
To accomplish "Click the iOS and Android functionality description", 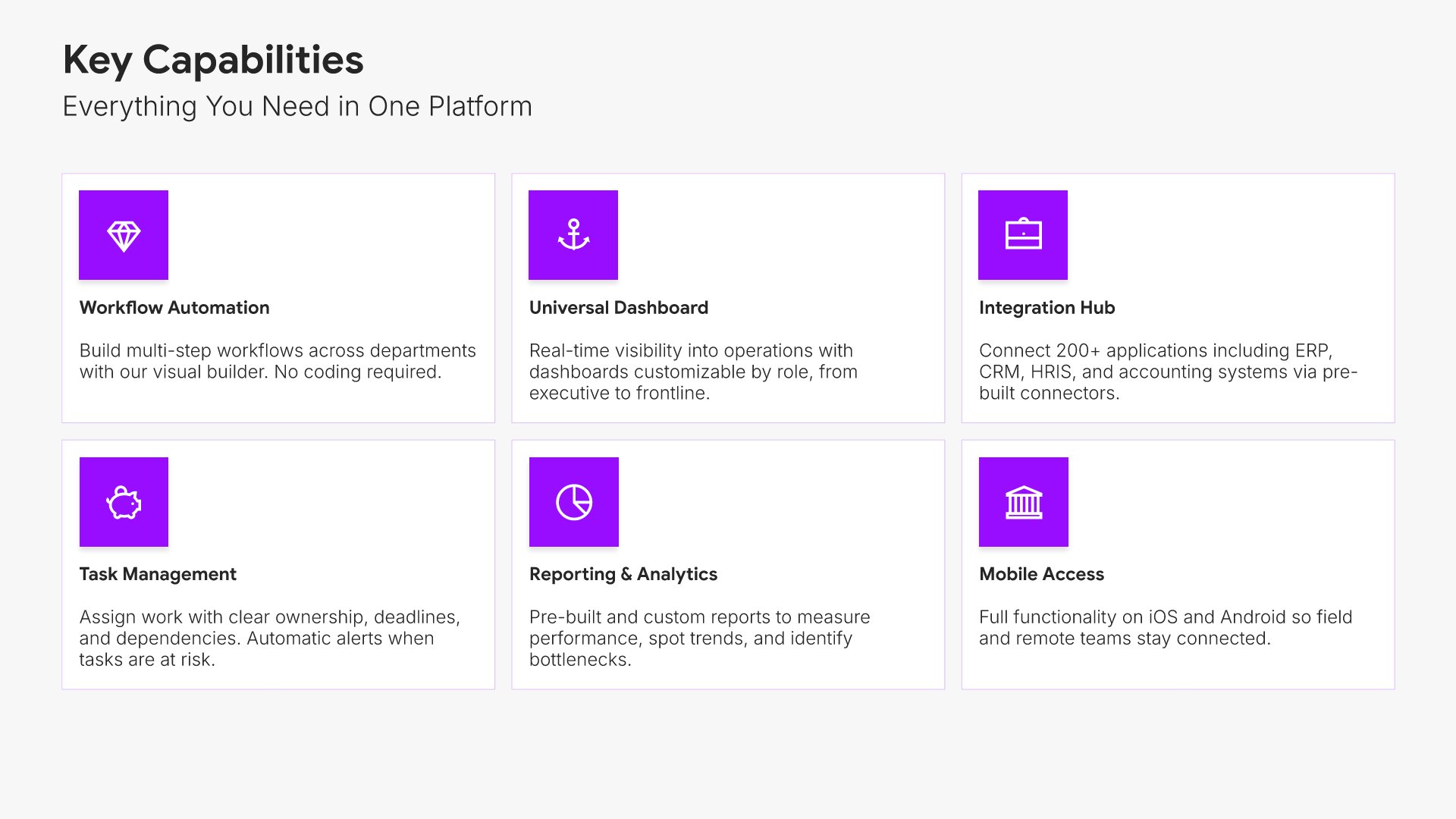I will tap(1166, 627).
